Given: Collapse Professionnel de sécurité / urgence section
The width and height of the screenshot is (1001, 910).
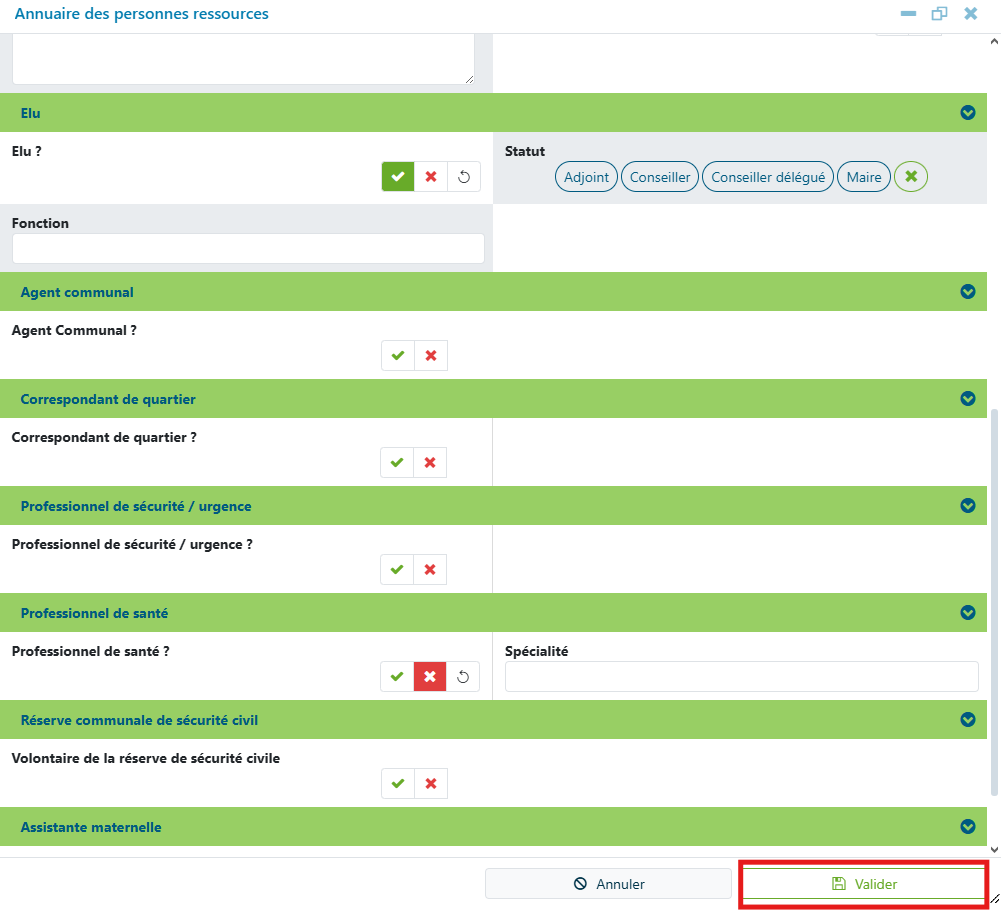Looking at the screenshot, I should coord(968,506).
